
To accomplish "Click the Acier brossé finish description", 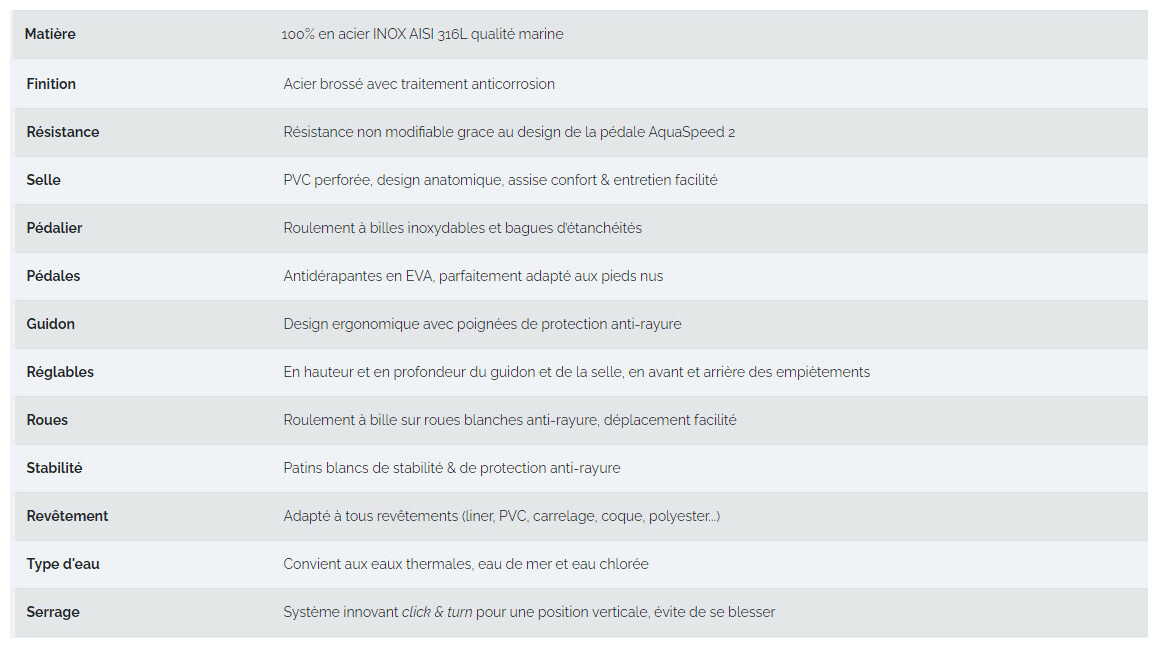I will [x=419, y=84].
